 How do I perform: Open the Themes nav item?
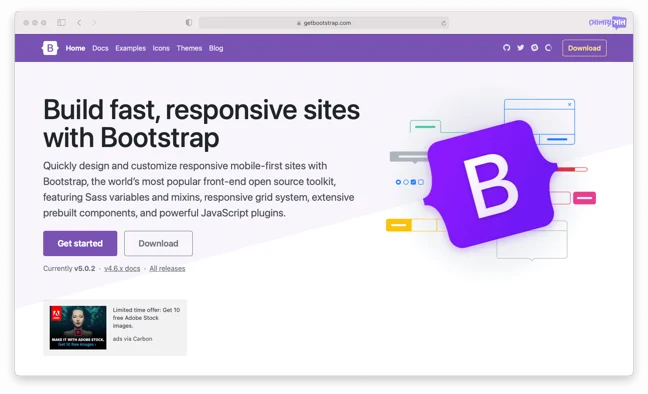[189, 48]
